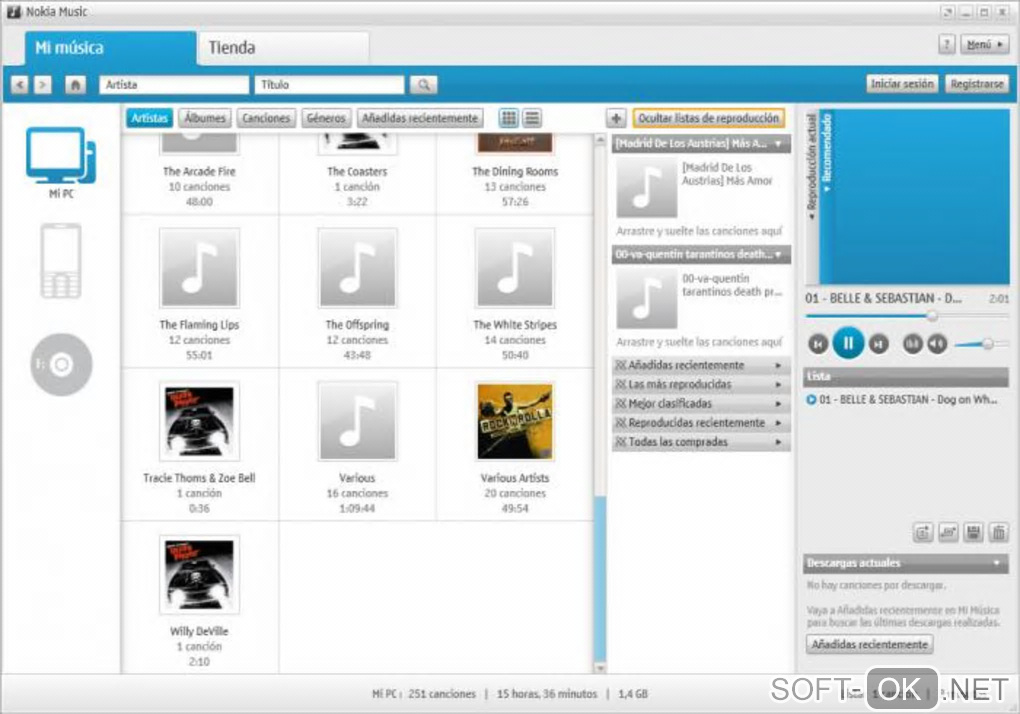The height and width of the screenshot is (714, 1020).
Task: Select the Mi PC computer source icon
Action: [x=61, y=156]
